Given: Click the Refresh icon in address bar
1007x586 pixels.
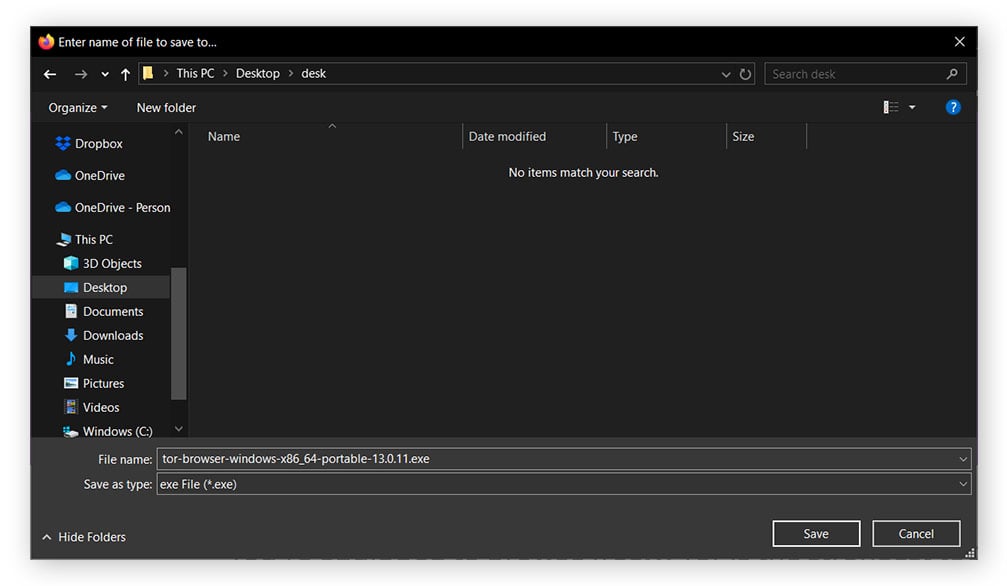Looking at the screenshot, I should click(x=745, y=74).
